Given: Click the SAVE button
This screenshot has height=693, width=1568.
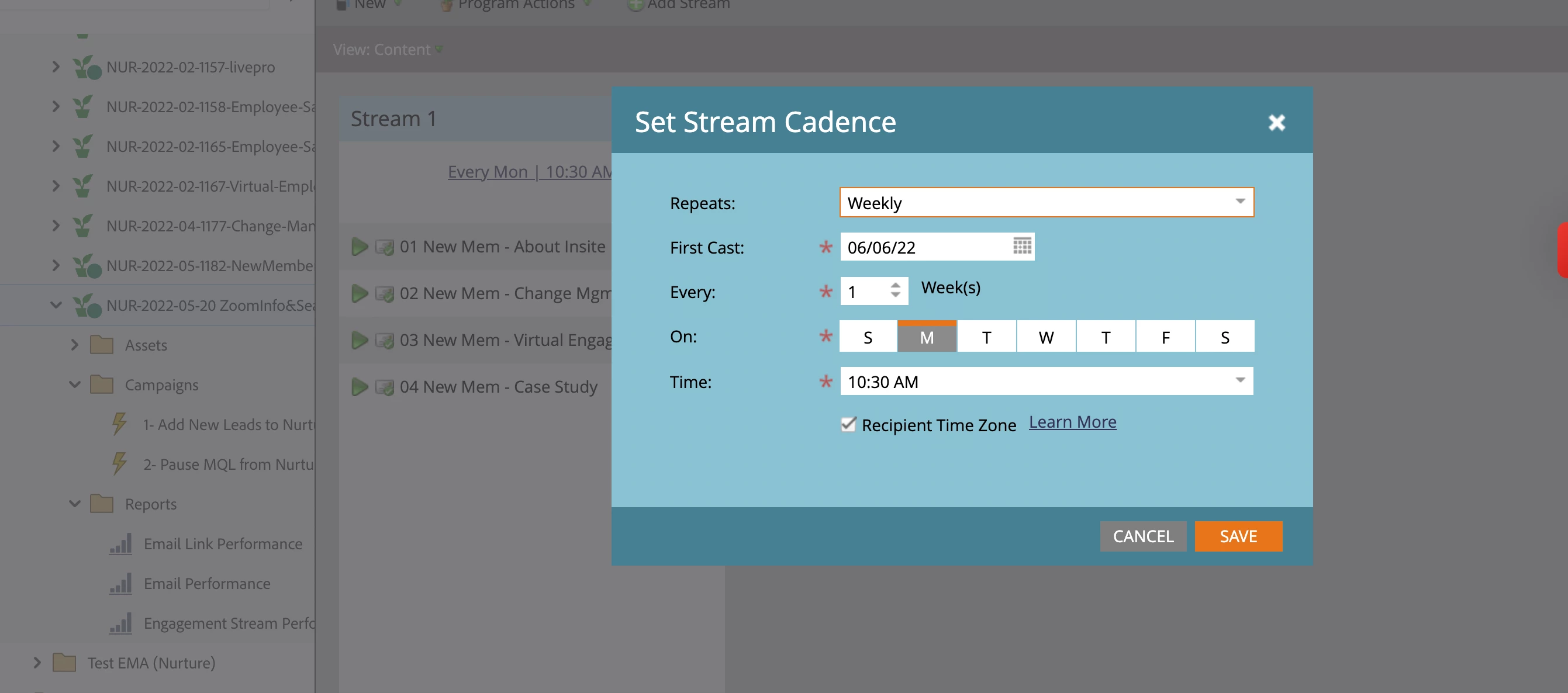Looking at the screenshot, I should [x=1238, y=536].
